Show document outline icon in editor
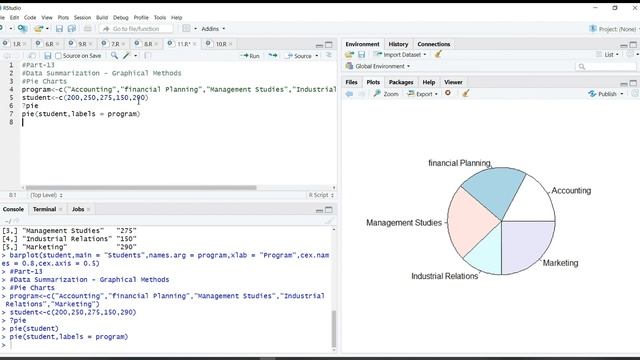Screen dimensions: 640x360 pos(329,56)
